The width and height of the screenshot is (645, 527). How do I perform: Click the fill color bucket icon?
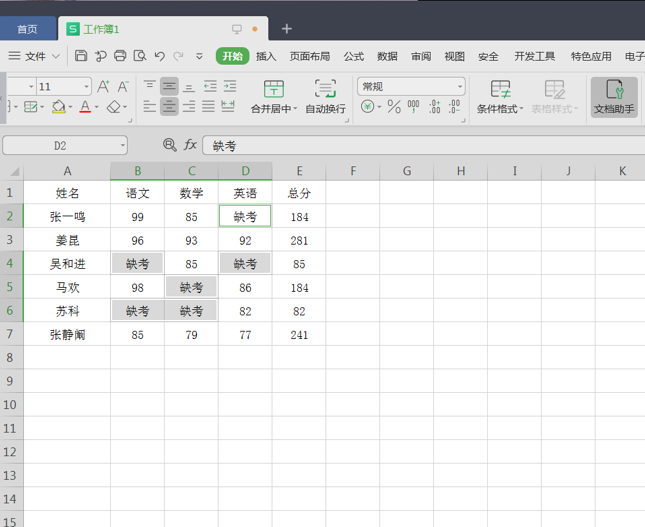point(58,107)
